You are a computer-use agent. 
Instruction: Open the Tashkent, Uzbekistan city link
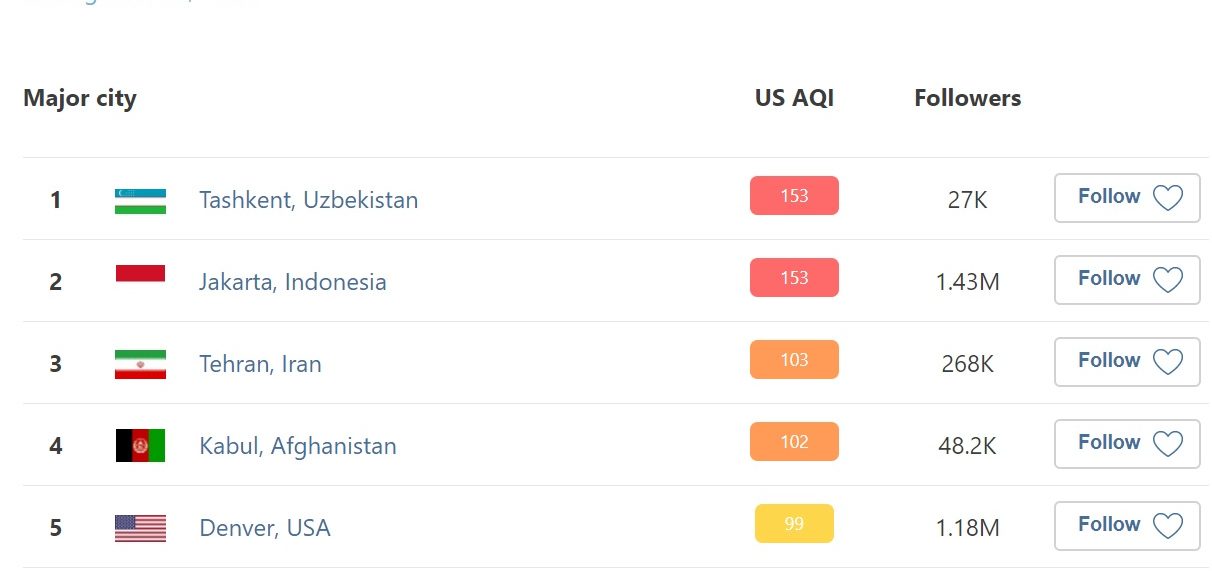click(309, 200)
